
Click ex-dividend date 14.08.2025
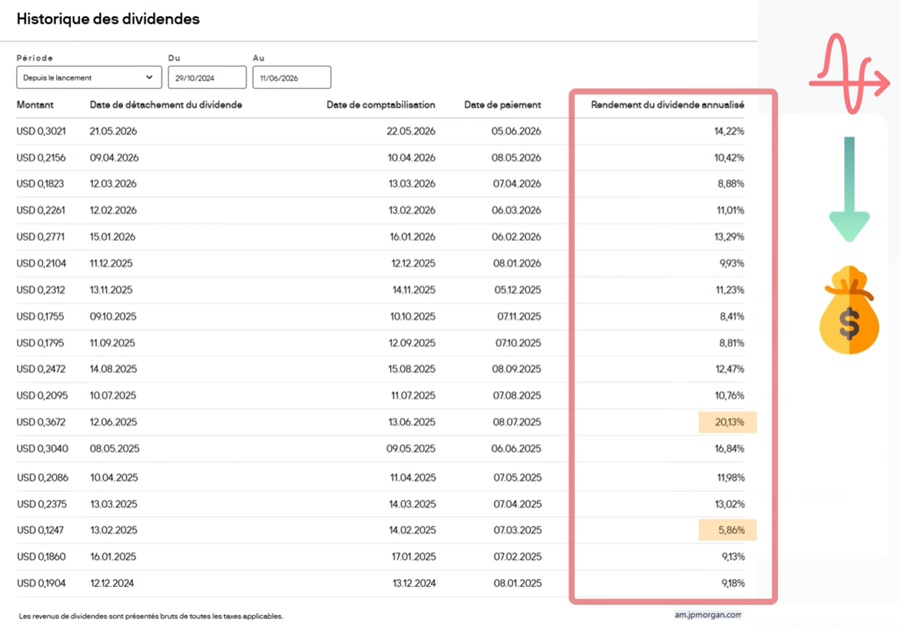point(113,369)
